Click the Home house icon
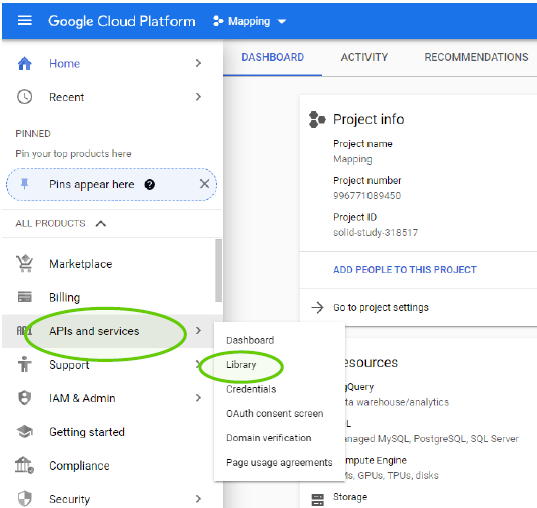537x508 pixels. coord(25,63)
